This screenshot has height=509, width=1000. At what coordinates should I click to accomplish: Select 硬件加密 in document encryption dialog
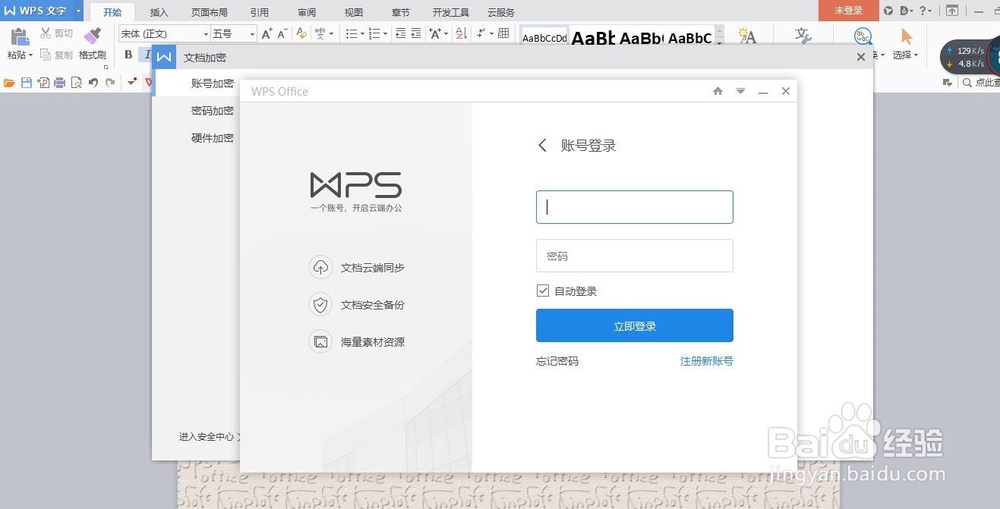pyautogui.click(x=212, y=138)
